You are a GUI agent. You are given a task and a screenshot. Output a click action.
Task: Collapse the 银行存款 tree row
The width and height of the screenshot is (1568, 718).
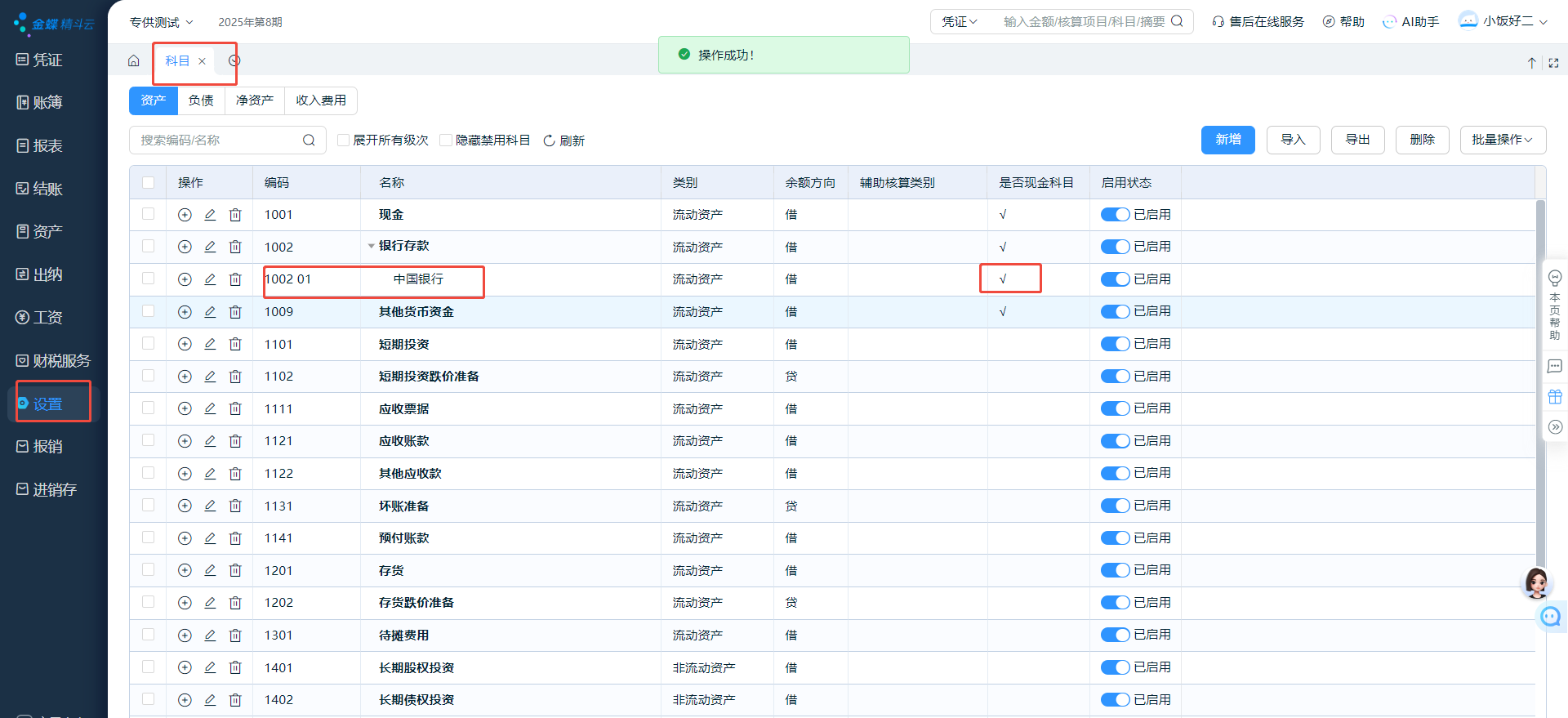pos(371,246)
